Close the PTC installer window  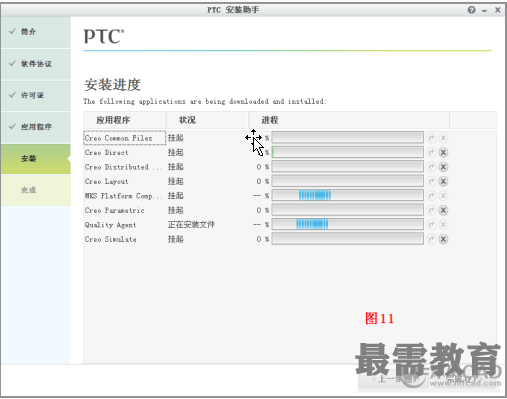498,10
